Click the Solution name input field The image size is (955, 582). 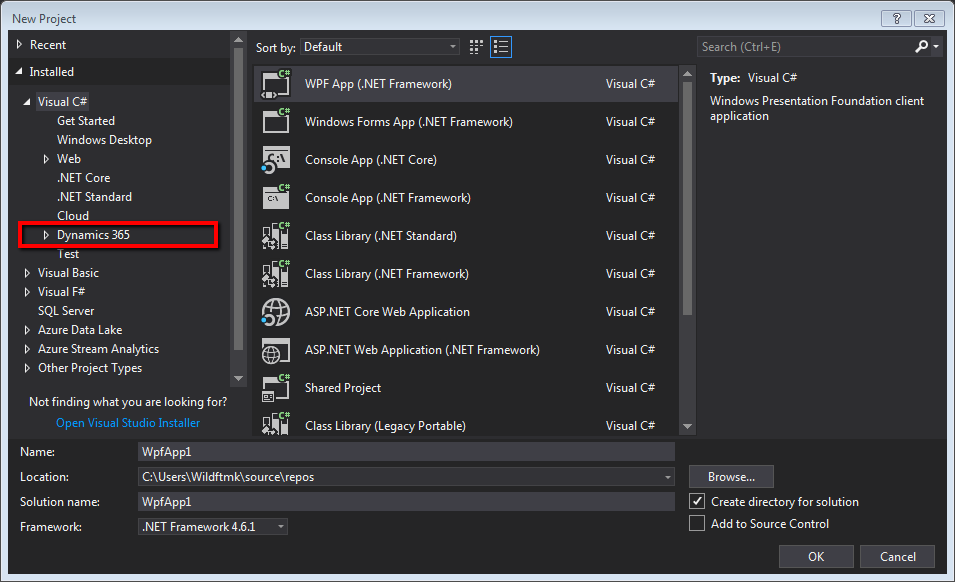pyautogui.click(x=406, y=502)
